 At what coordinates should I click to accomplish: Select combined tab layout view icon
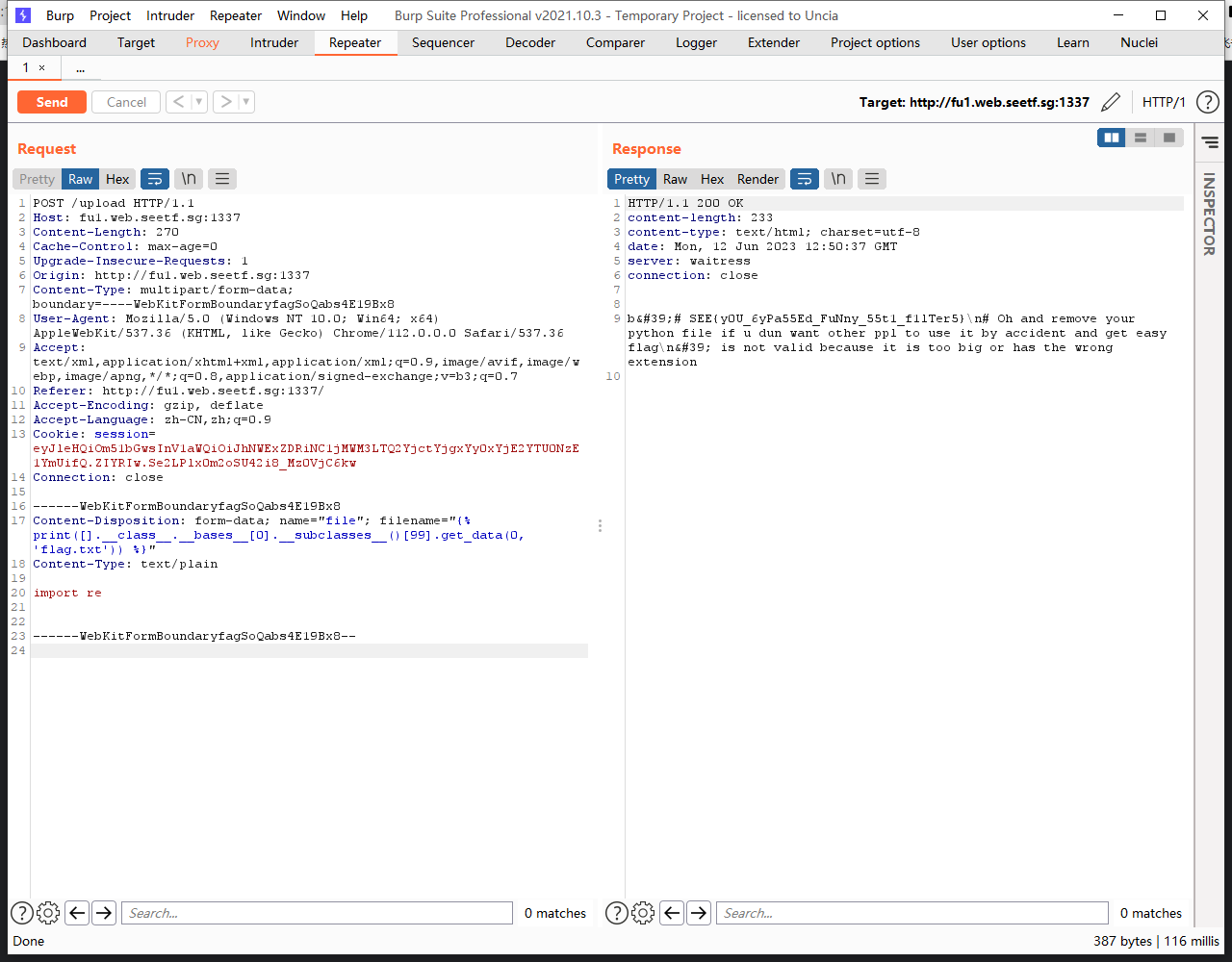coord(1168,138)
